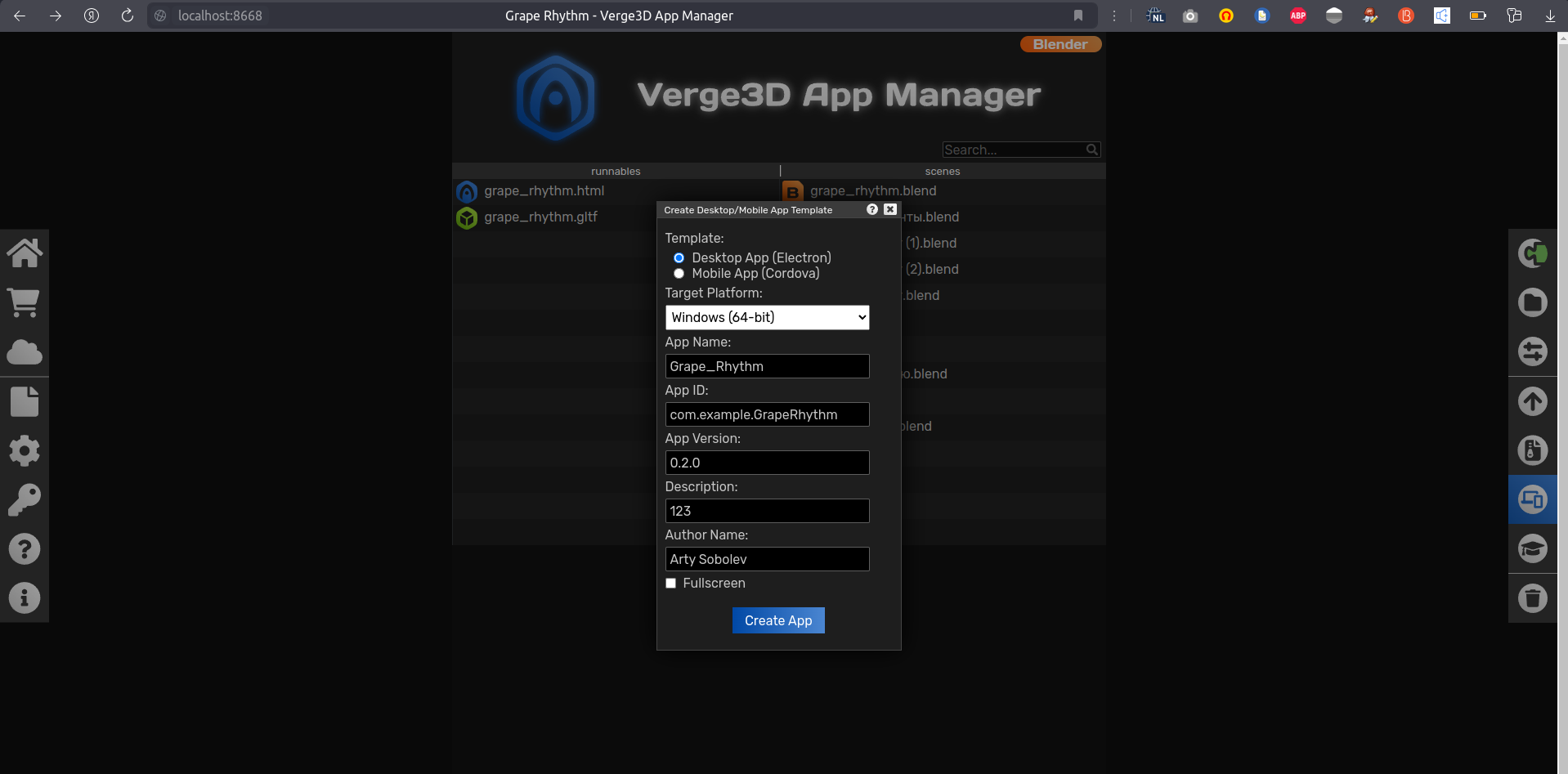The height and width of the screenshot is (774, 1568).
Task: Click the cloud network icon
Action: coord(25,352)
